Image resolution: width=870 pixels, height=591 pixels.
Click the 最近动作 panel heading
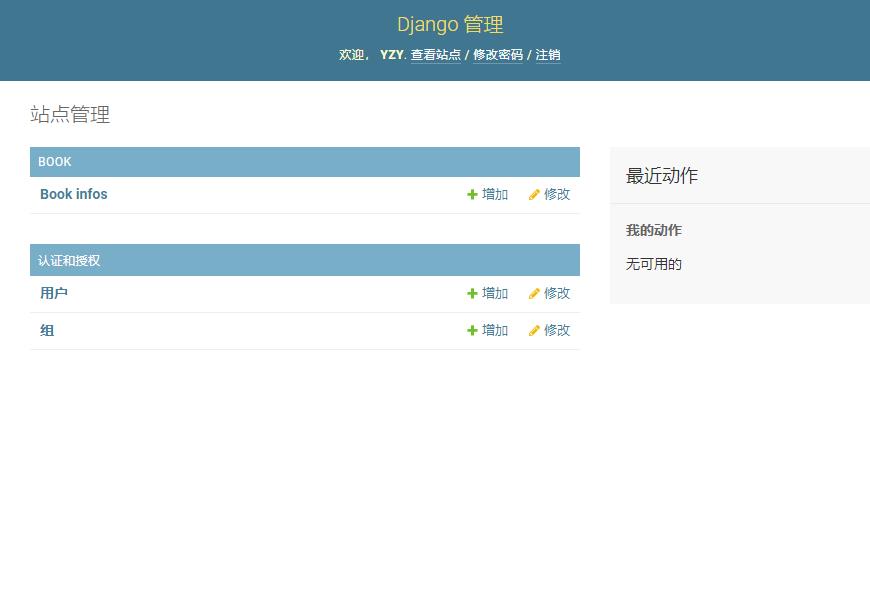[662, 176]
